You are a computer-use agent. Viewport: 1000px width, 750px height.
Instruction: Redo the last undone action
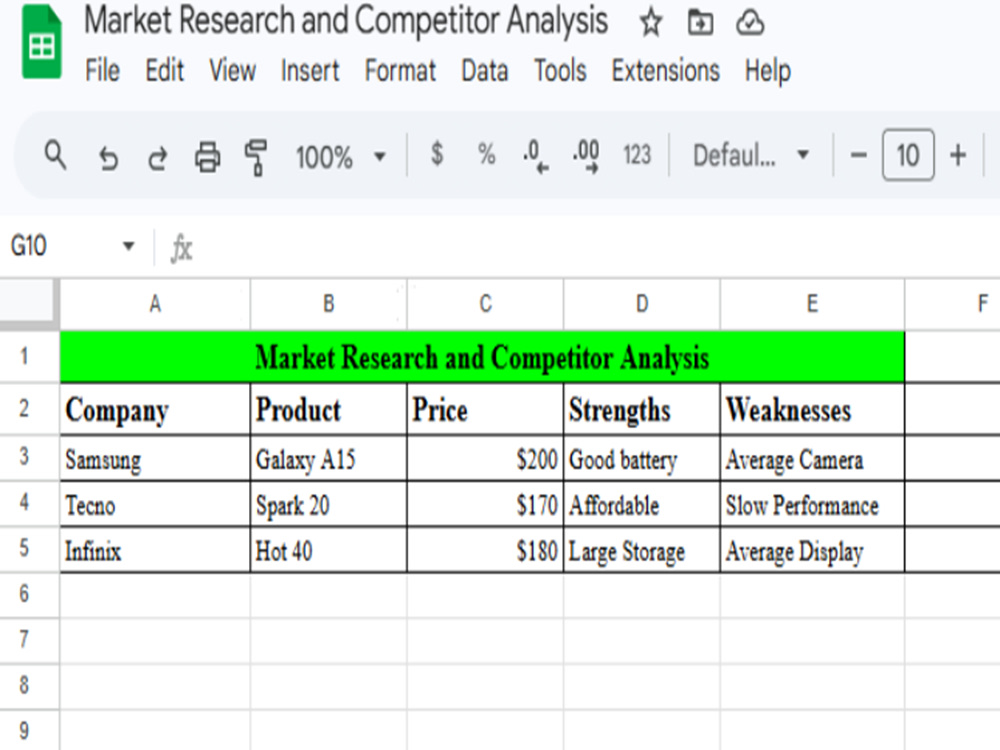(x=158, y=157)
